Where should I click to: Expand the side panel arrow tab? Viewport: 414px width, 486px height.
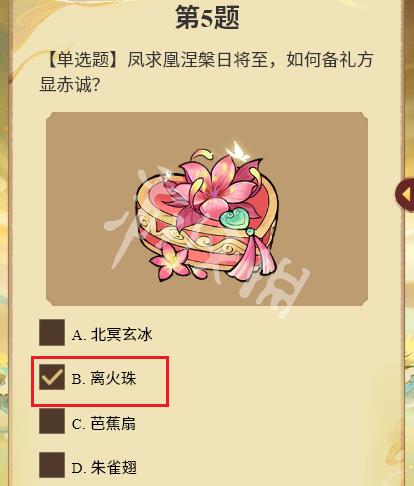point(405,194)
